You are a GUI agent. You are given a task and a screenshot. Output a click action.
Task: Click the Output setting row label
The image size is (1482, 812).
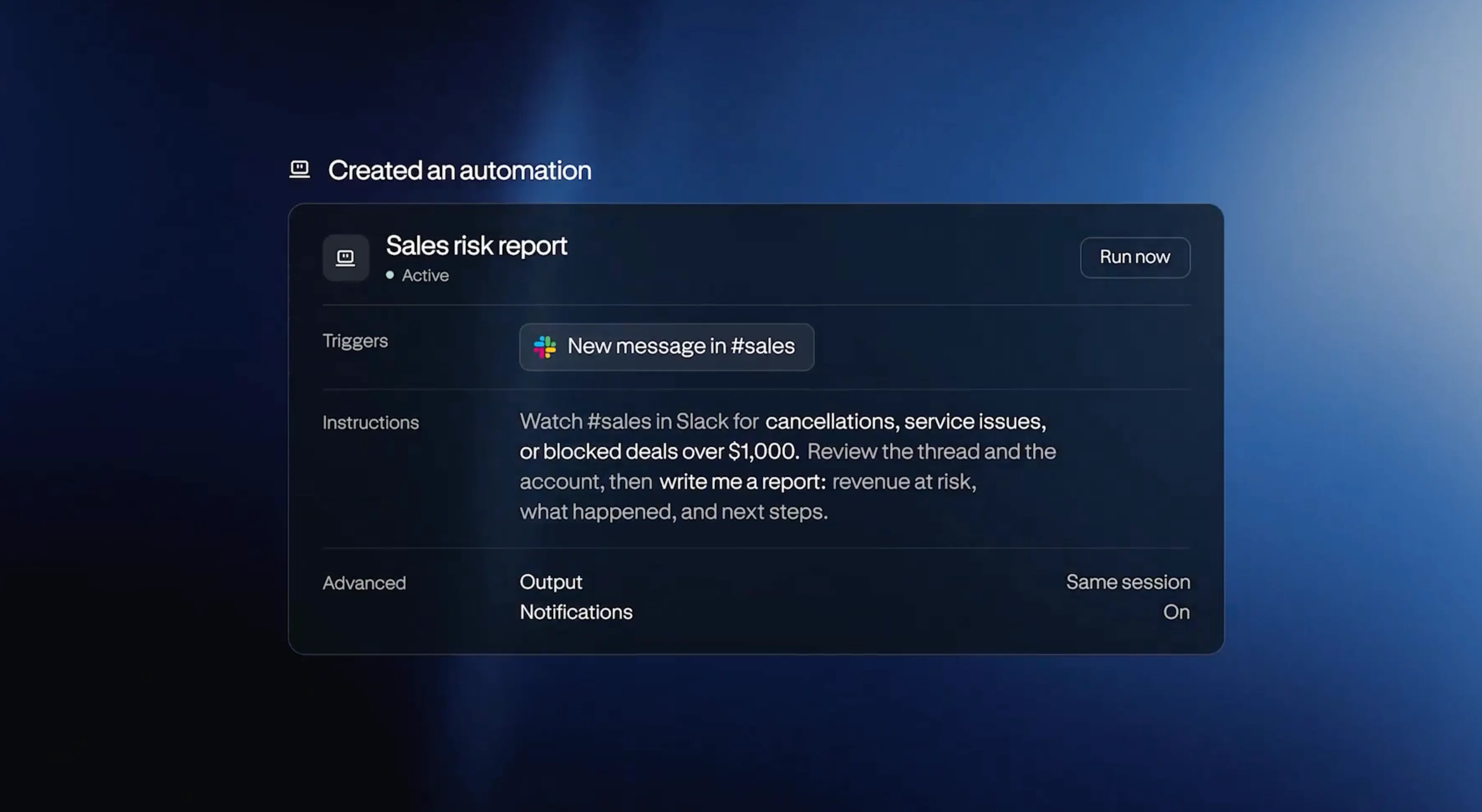pyautogui.click(x=550, y=582)
